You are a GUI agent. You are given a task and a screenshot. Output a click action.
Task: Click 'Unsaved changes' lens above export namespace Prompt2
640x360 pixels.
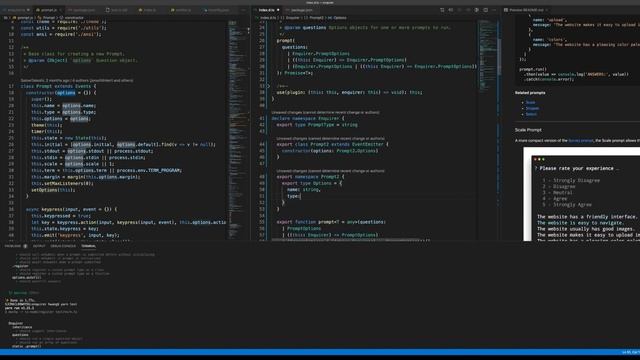point(331,171)
